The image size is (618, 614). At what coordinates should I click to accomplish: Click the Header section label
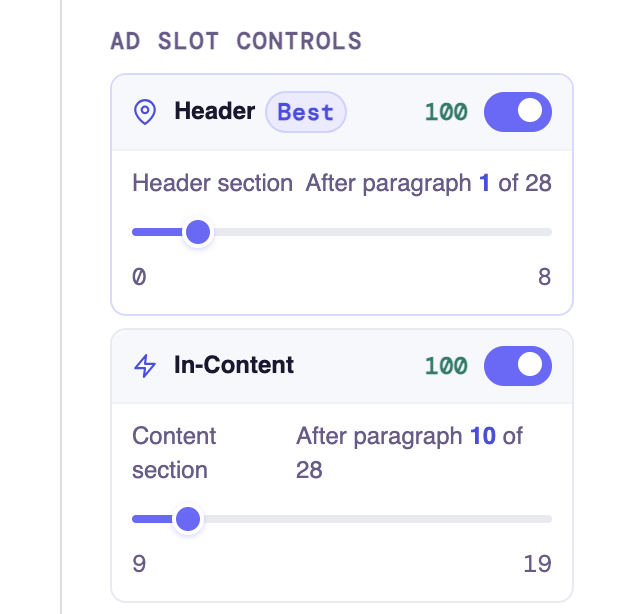tap(212, 183)
